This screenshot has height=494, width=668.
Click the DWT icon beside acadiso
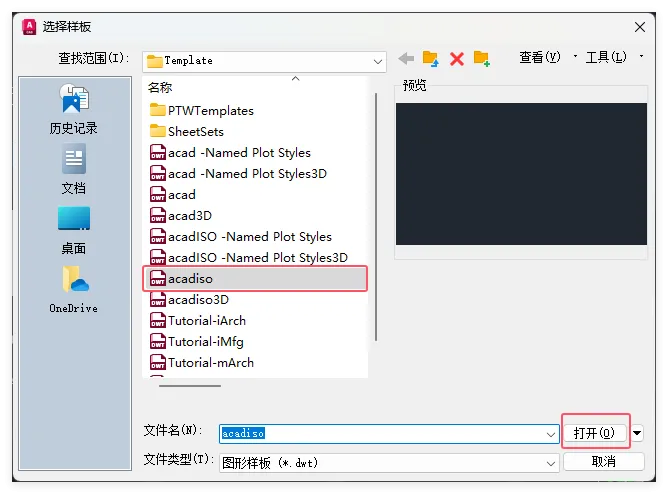coord(158,279)
